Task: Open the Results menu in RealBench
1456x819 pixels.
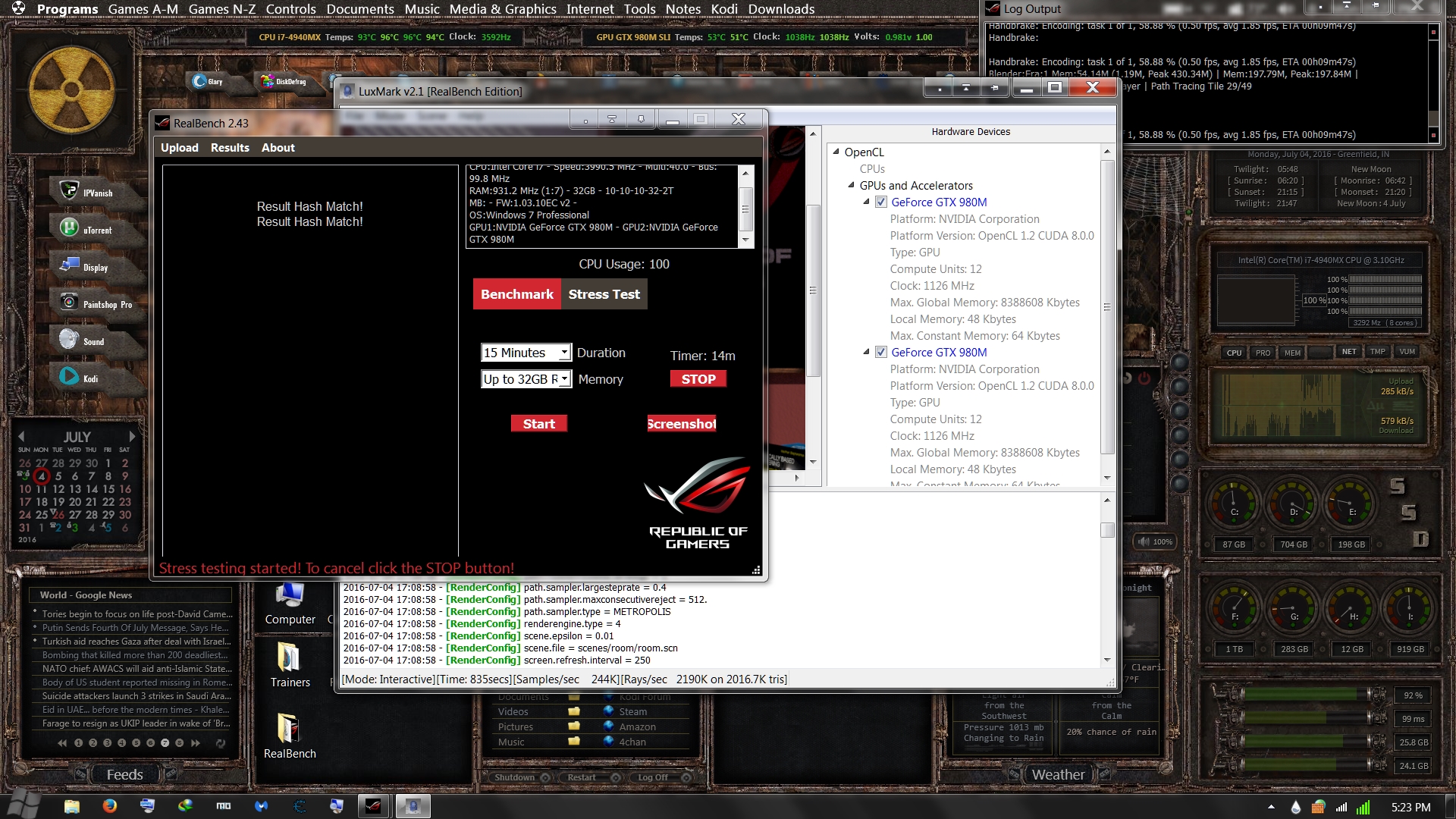Action: 230,148
